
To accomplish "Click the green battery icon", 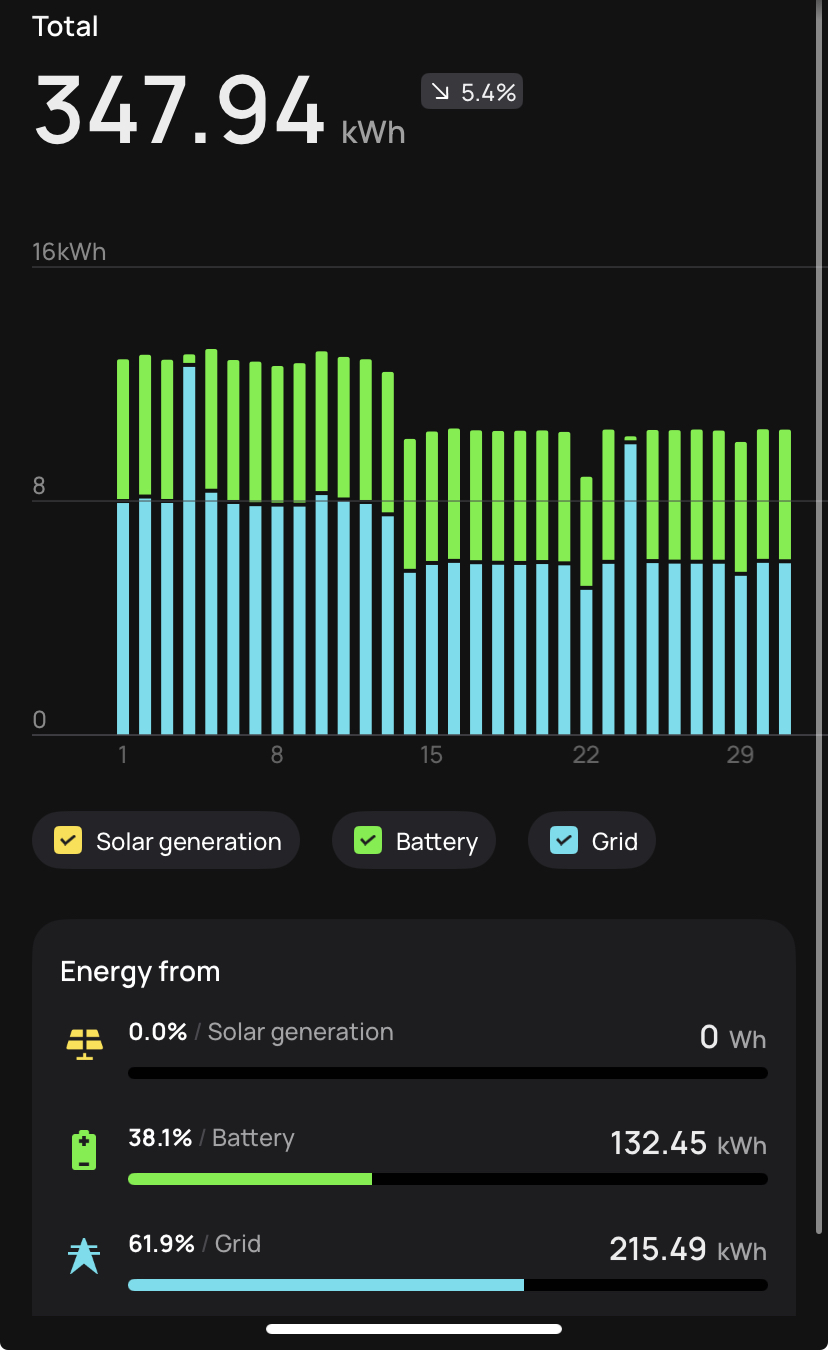I will (84, 1150).
